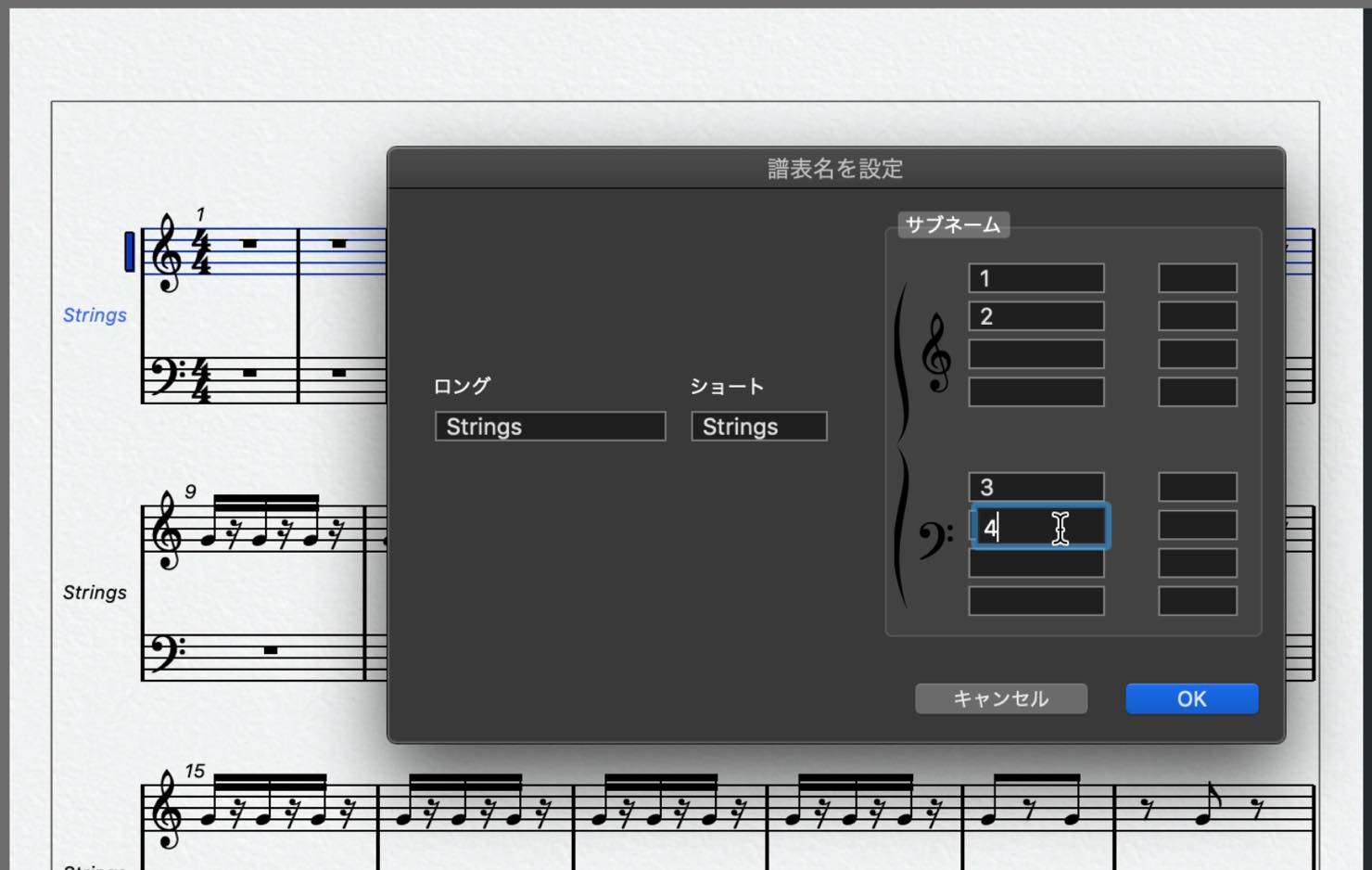Click the empty third treble subname field
This screenshot has height=870, width=1372.
coord(1036,354)
